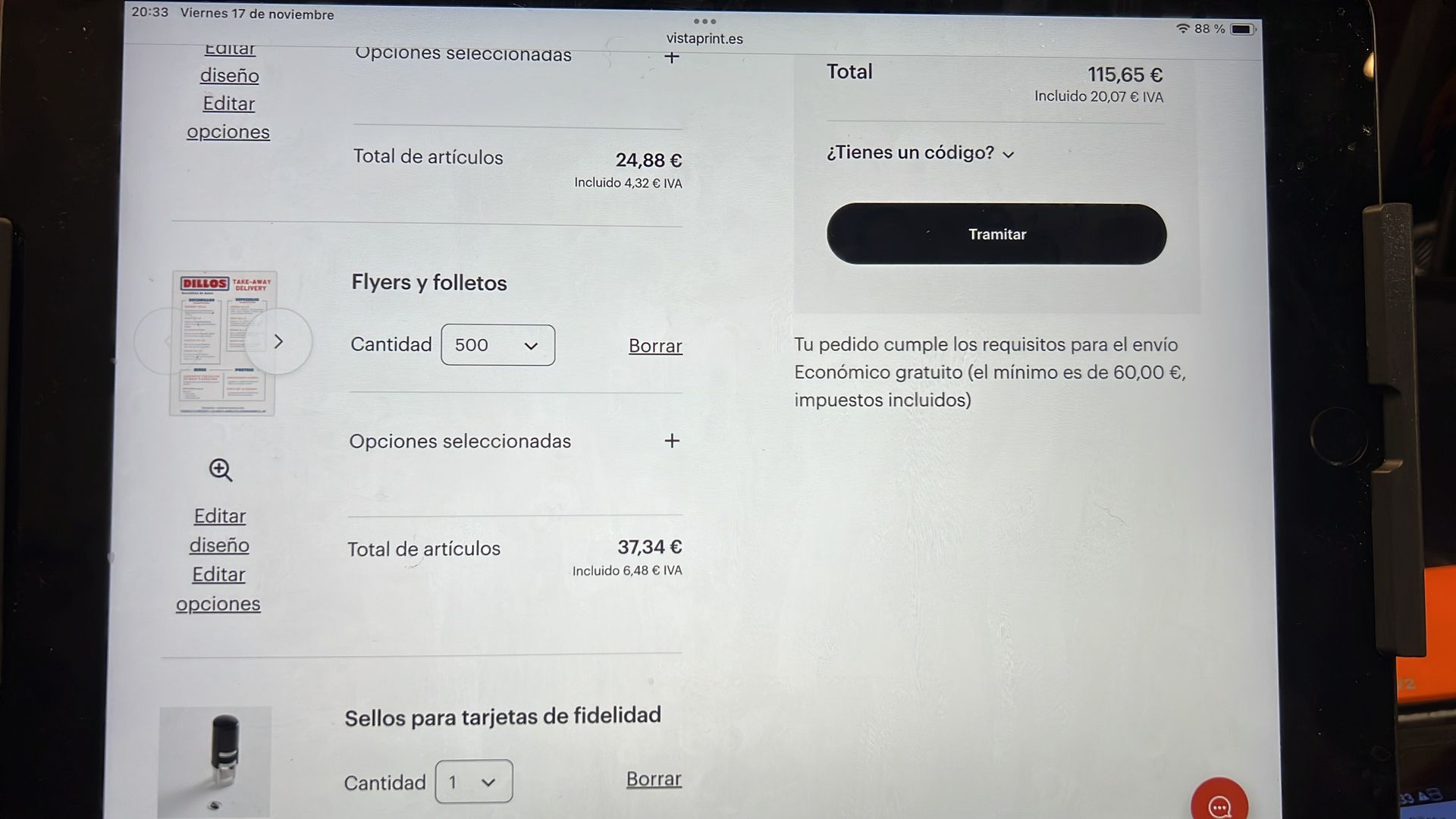Show next flyer preview with right arrow
Viewport: 1456px width, 819px height.
[x=278, y=341]
